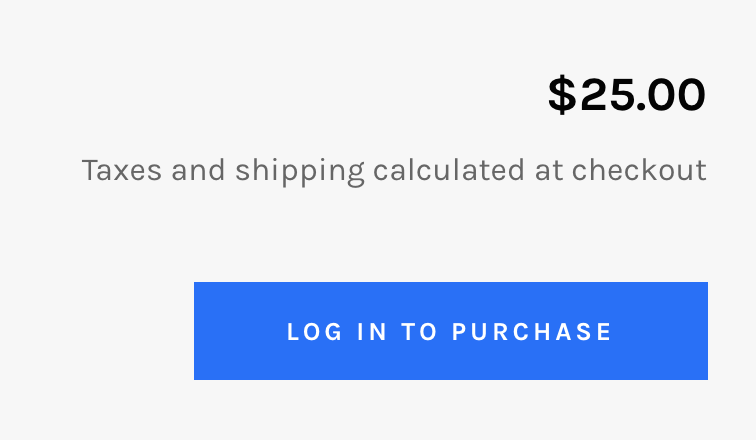Click the "25" digits in the price
This screenshot has width=756, height=440.
(601, 96)
